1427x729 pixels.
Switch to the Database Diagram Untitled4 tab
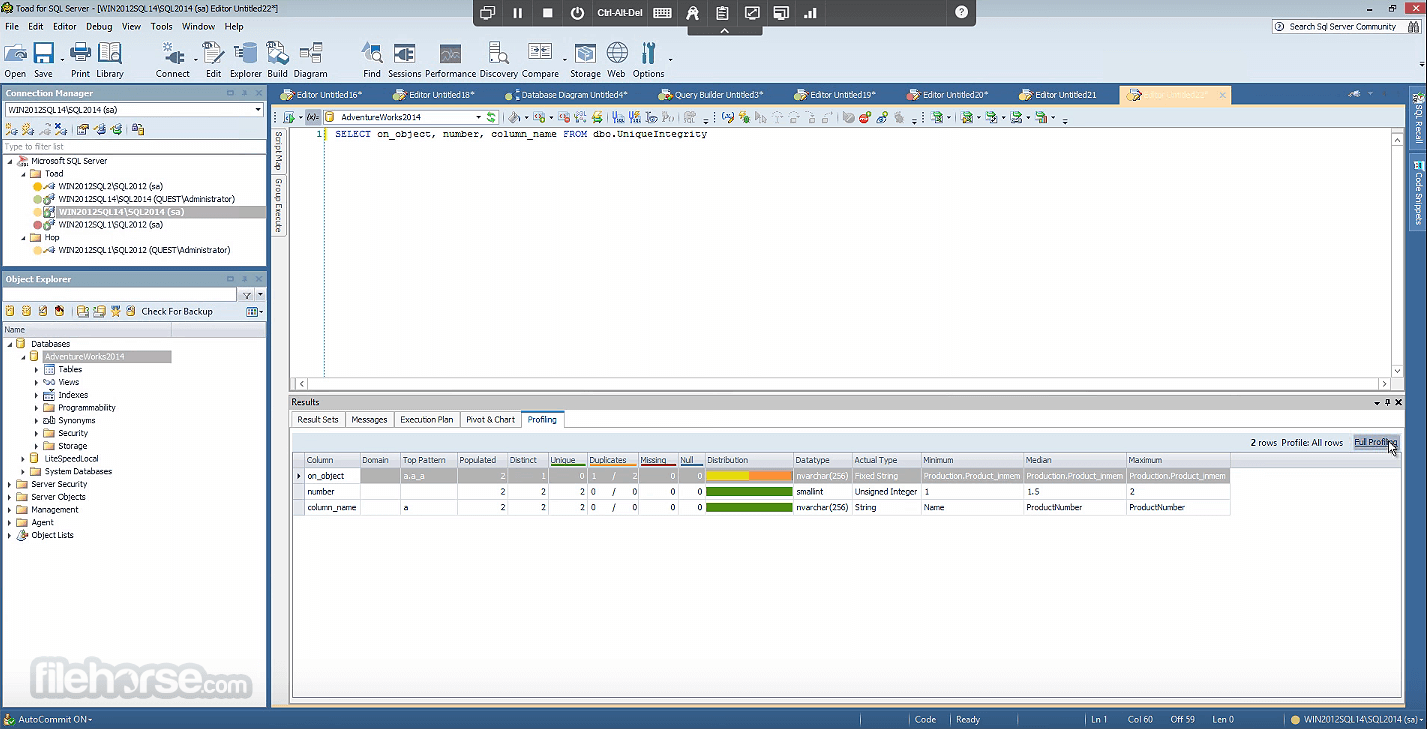click(567, 95)
